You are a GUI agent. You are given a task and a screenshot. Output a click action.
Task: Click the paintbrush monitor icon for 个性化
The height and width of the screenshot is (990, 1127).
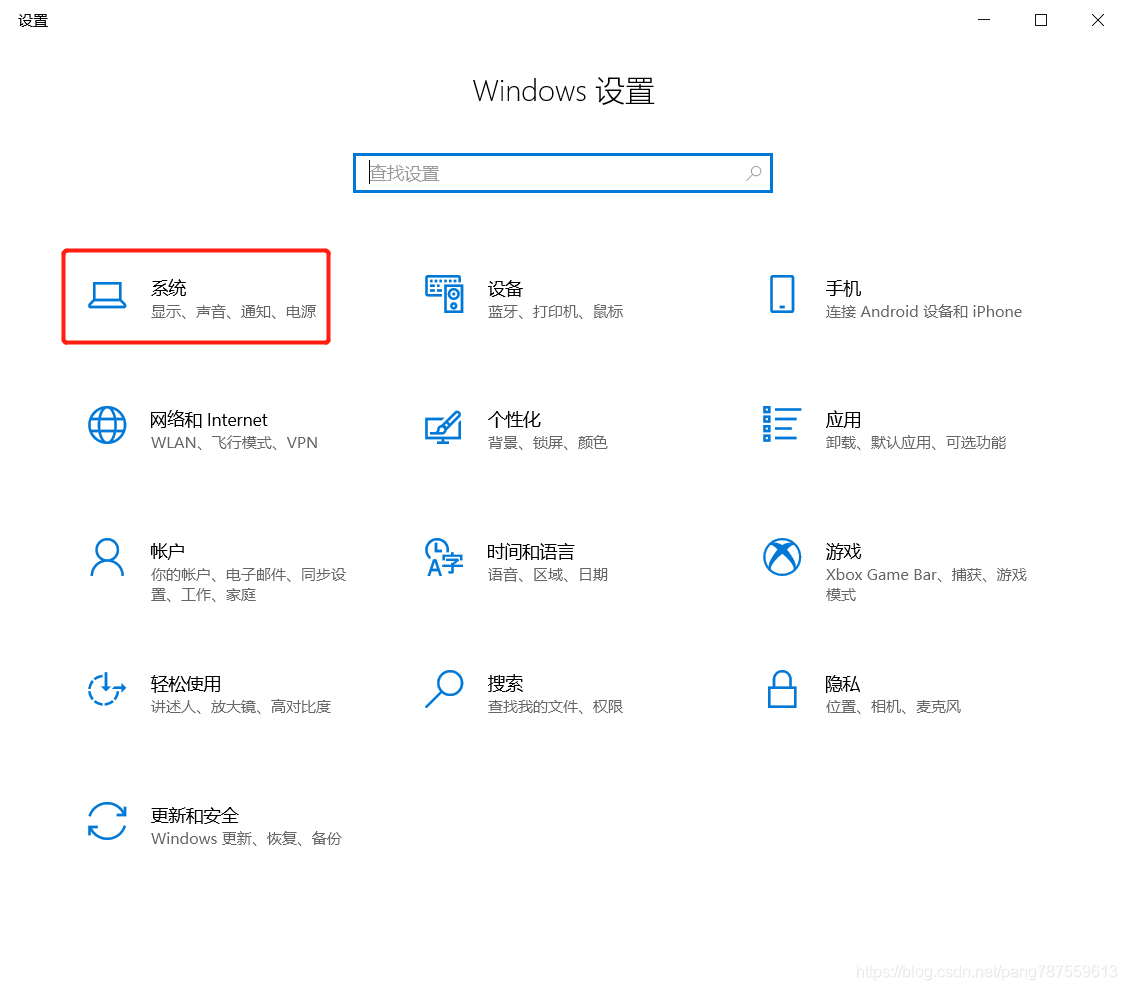click(x=443, y=427)
